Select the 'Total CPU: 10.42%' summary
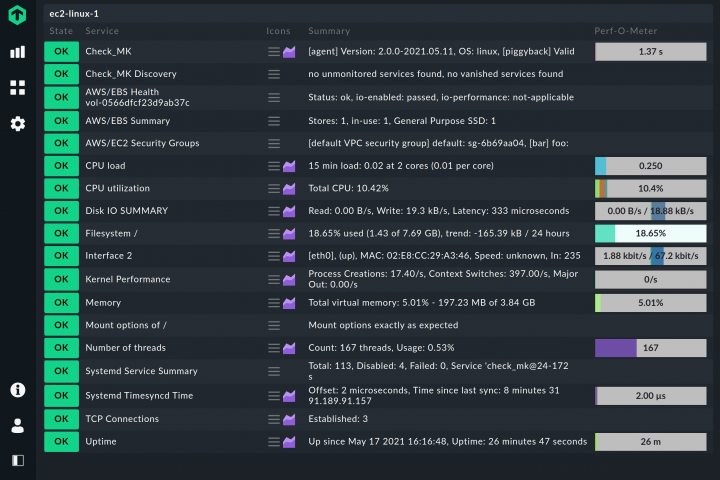 [349, 188]
